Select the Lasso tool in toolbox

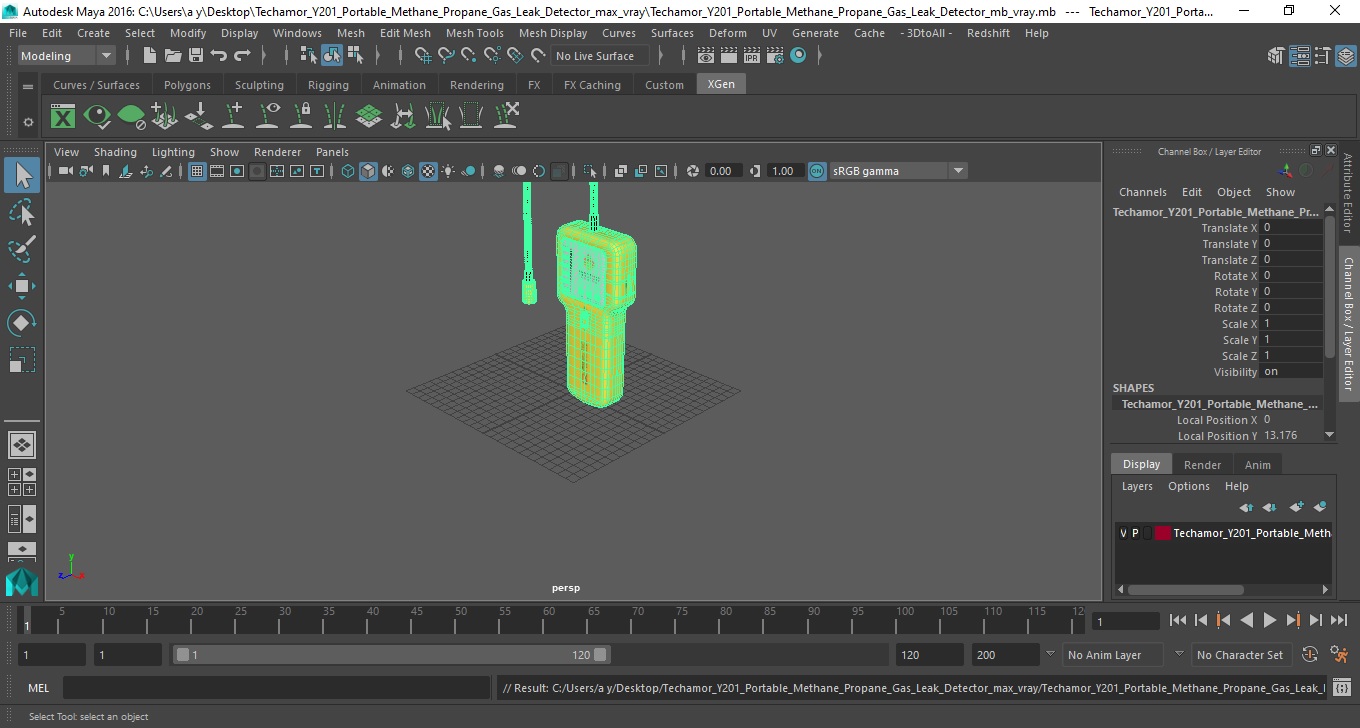(x=22, y=212)
